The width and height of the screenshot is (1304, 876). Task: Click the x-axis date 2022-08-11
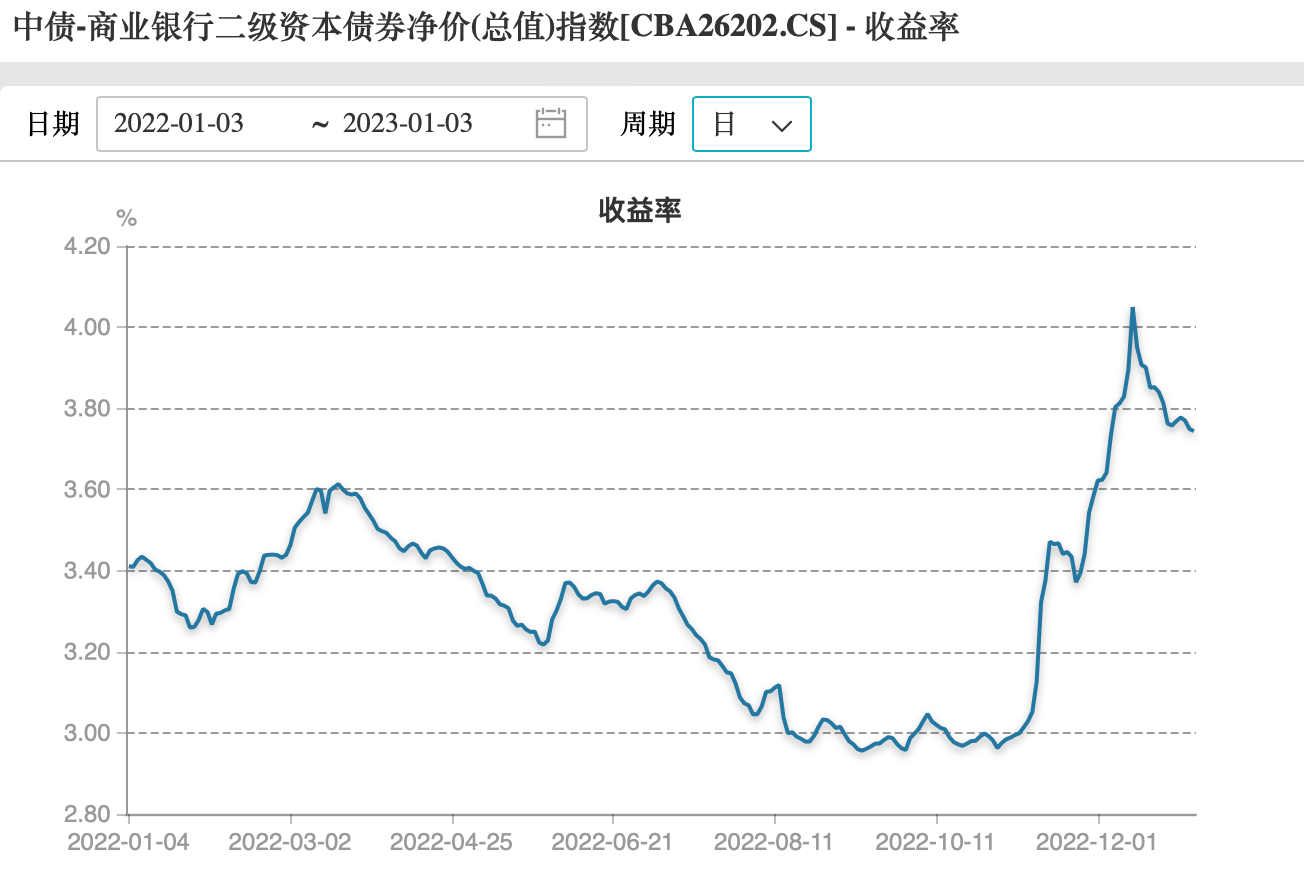[x=775, y=842]
